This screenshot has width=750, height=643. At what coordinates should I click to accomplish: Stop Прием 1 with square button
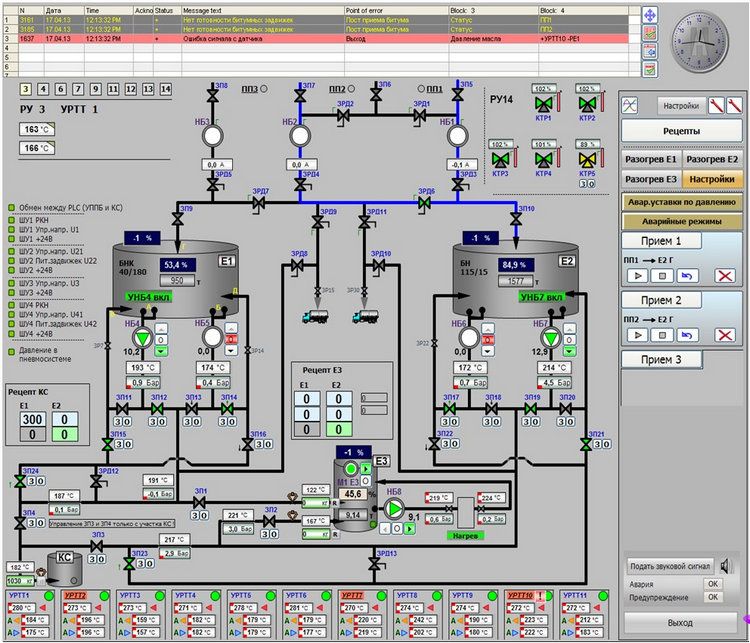click(662, 276)
